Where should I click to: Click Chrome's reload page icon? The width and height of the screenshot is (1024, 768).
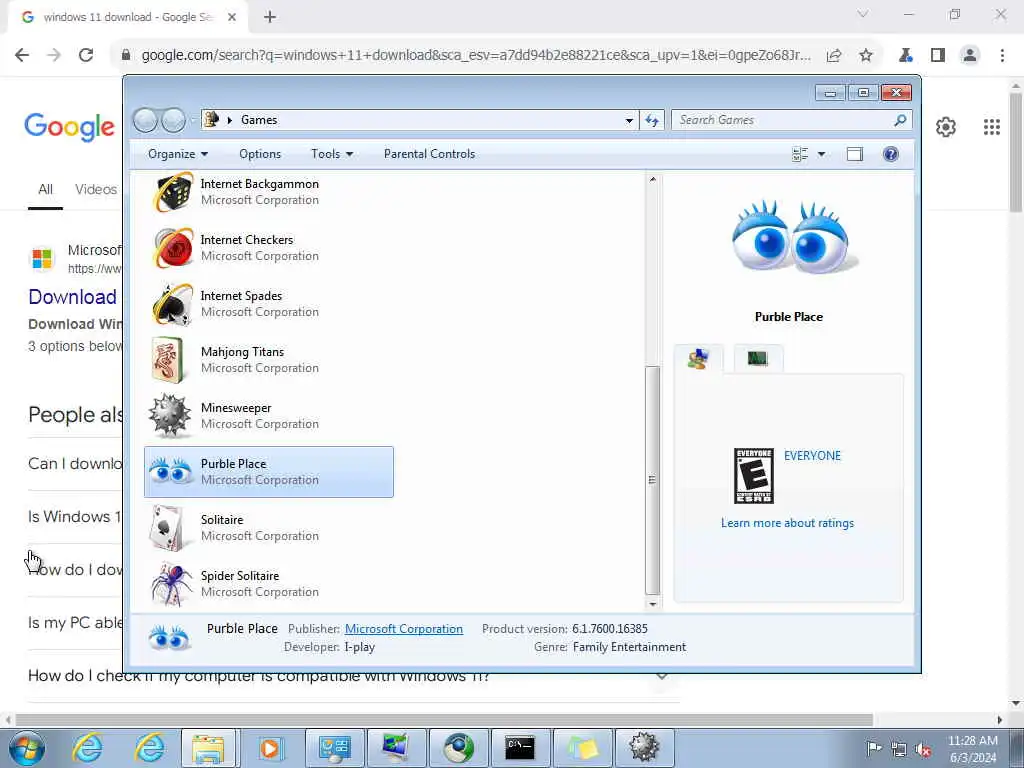86,55
